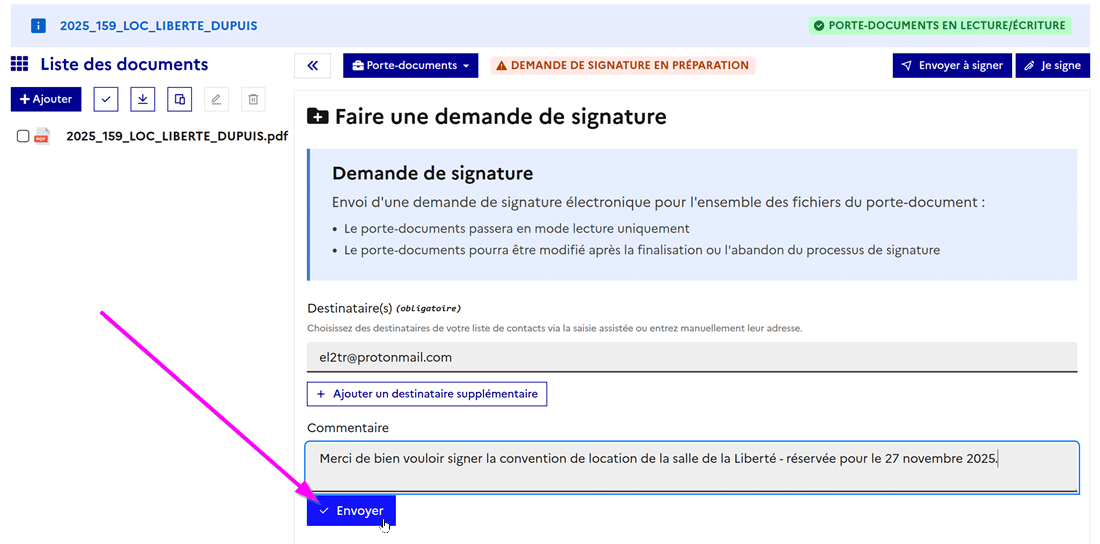Click the pencil rename icon
Viewport: 1100px width, 544px height.
tap(217, 99)
